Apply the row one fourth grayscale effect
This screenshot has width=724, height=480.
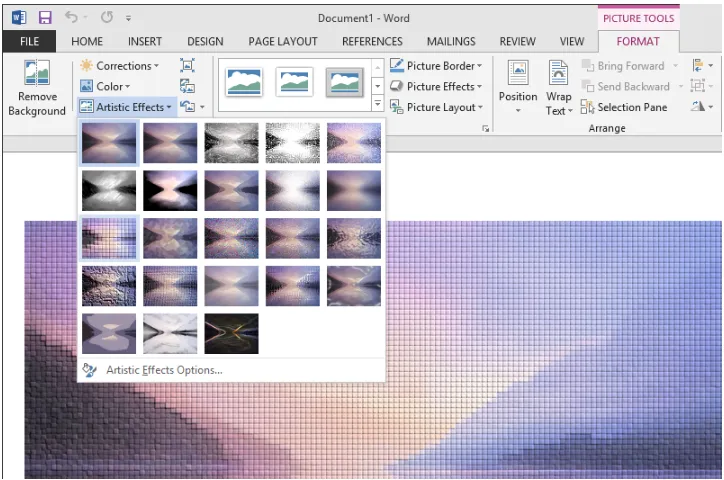[x=292, y=143]
